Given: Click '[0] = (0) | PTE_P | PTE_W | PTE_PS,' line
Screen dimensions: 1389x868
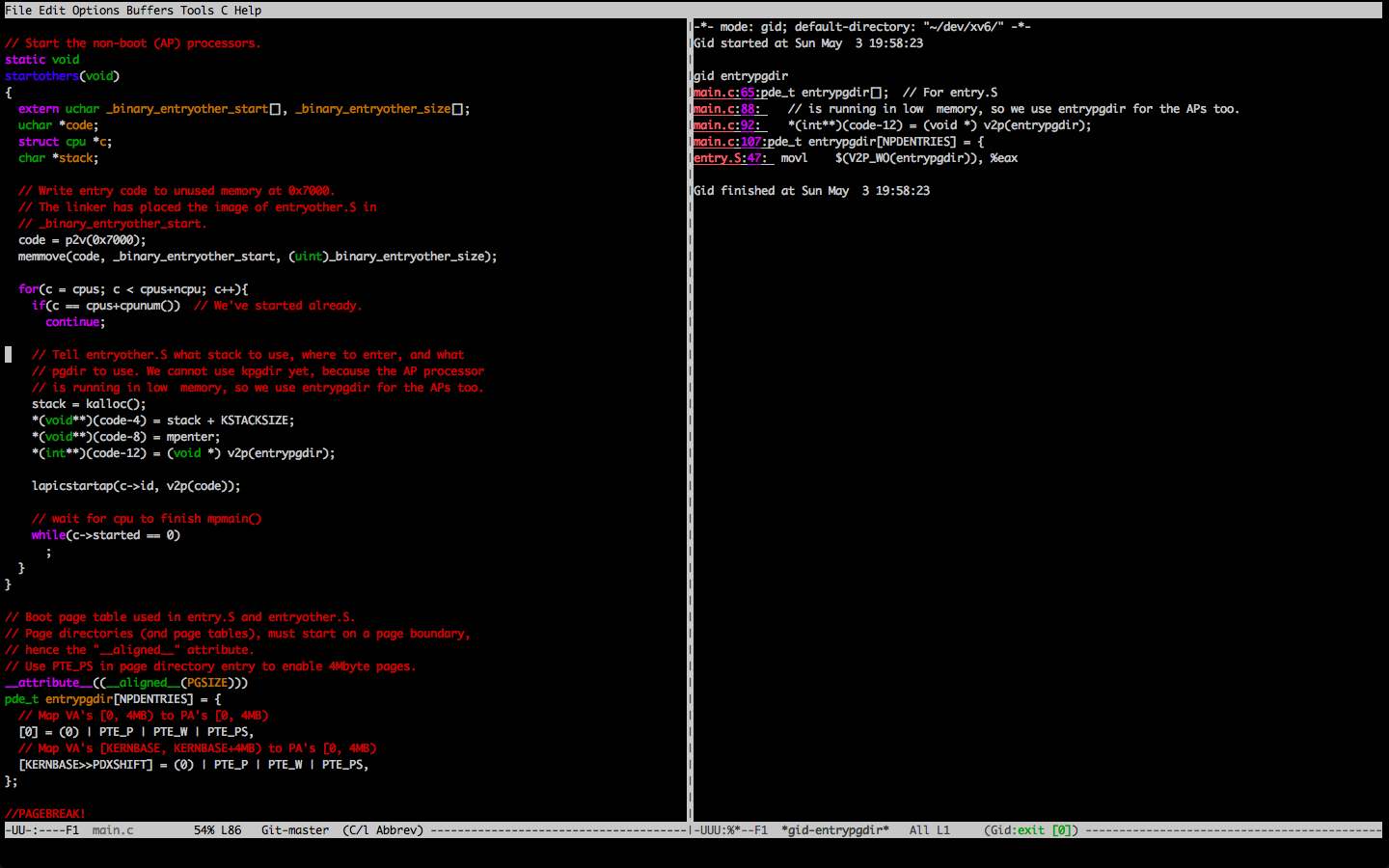Looking at the screenshot, I should pyautogui.click(x=136, y=732).
